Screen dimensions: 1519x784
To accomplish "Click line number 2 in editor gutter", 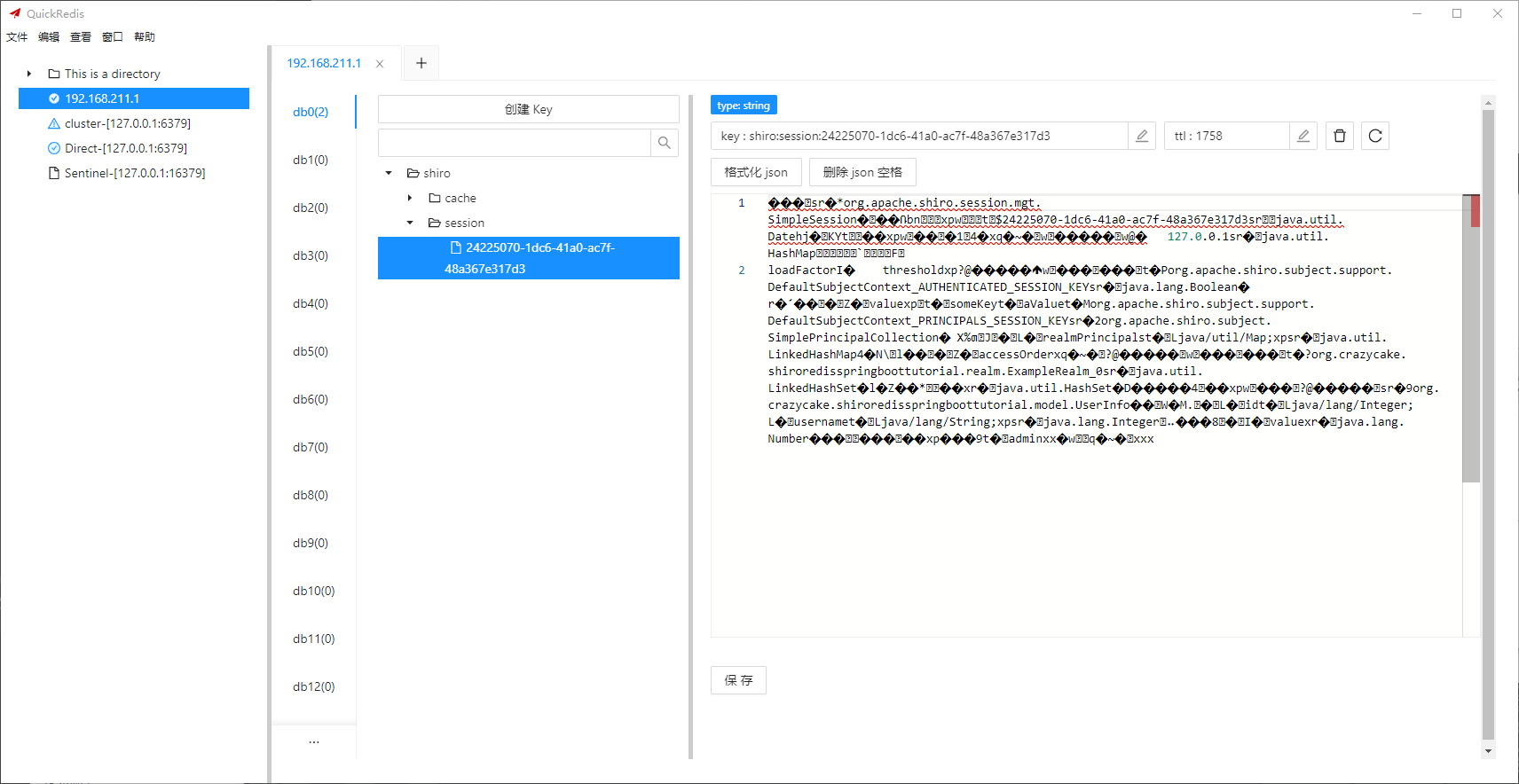I will coord(742,270).
